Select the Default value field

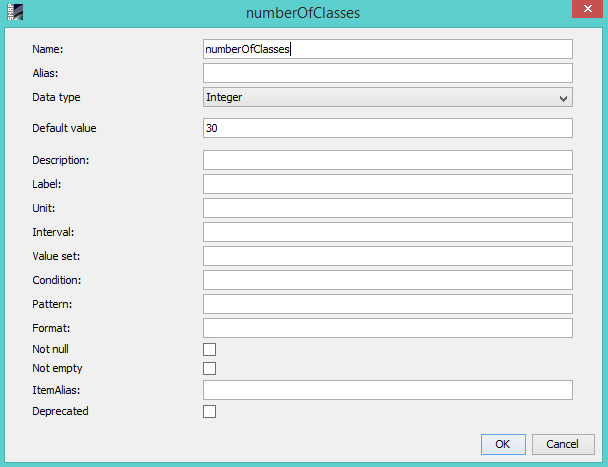tap(387, 128)
